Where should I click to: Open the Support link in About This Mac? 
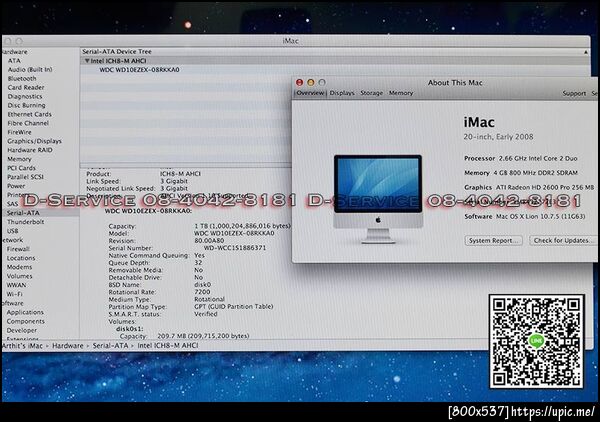click(x=574, y=93)
